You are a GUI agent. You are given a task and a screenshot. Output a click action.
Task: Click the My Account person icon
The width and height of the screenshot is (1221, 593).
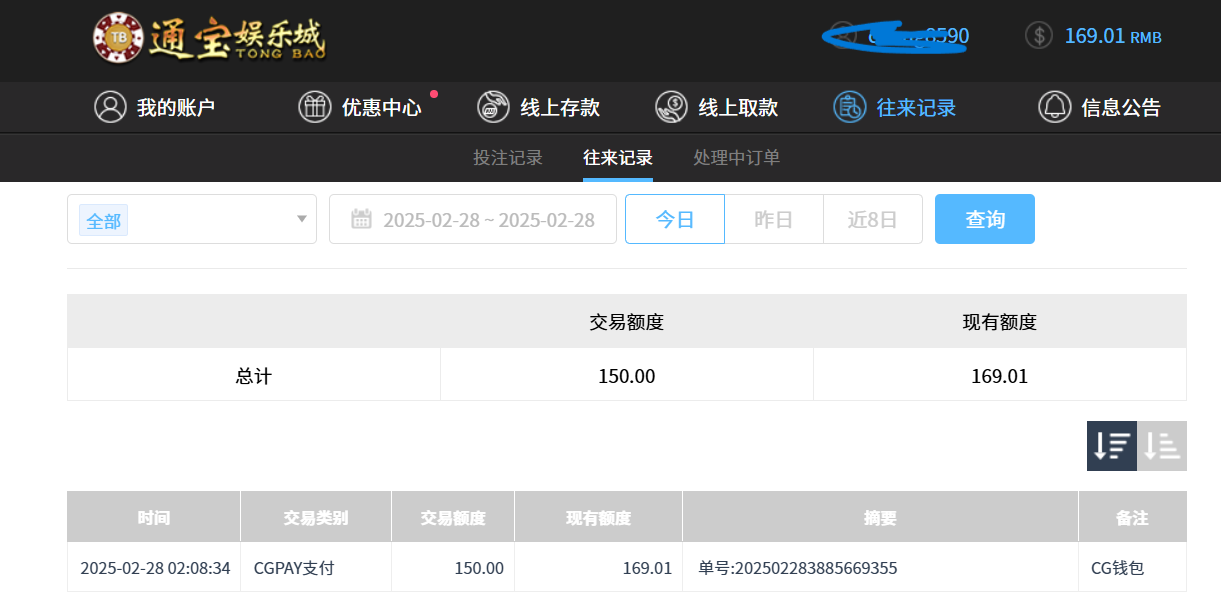(x=110, y=107)
